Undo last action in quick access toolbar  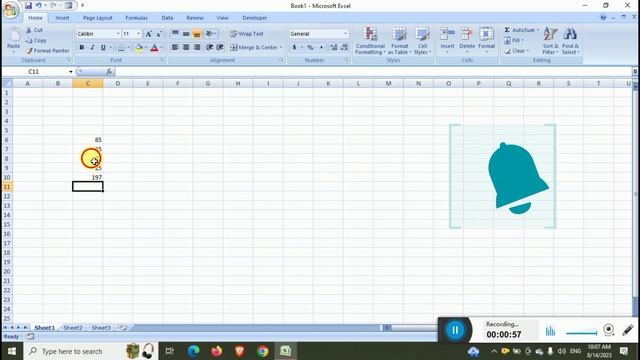click(38, 6)
